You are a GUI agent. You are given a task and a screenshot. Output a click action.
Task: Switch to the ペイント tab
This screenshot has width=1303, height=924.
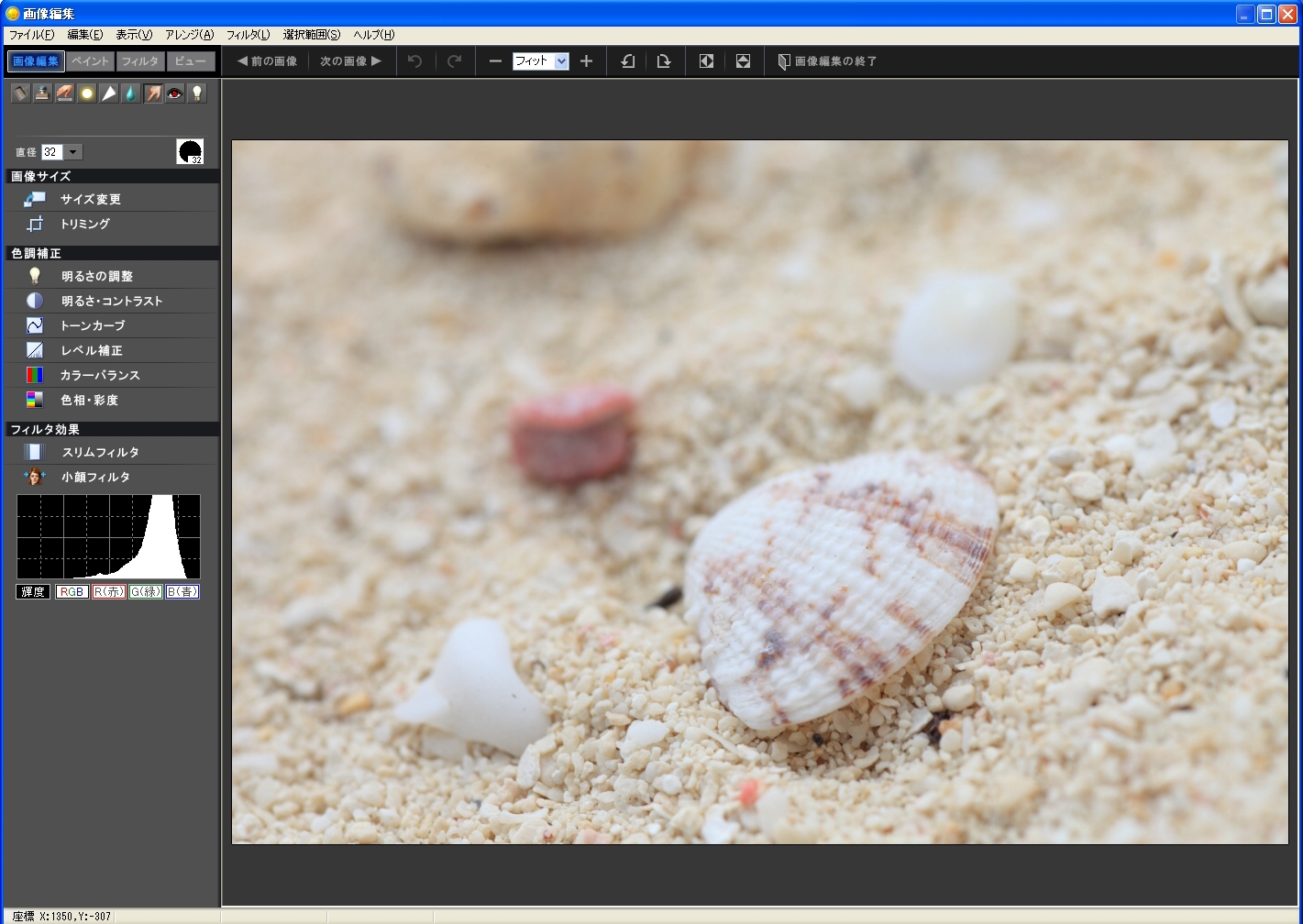coord(90,61)
